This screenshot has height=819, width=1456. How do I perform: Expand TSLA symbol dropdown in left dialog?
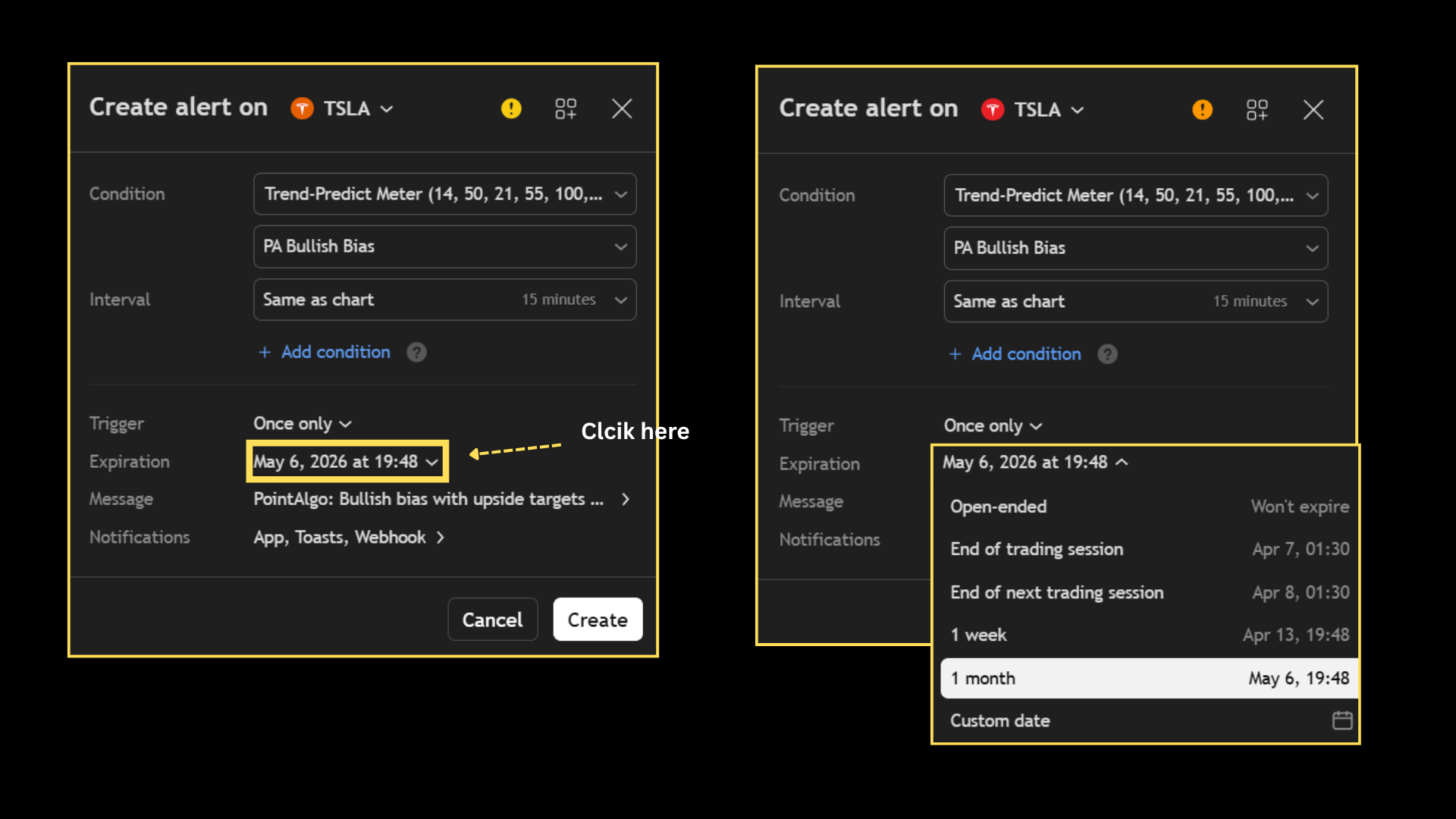point(358,108)
